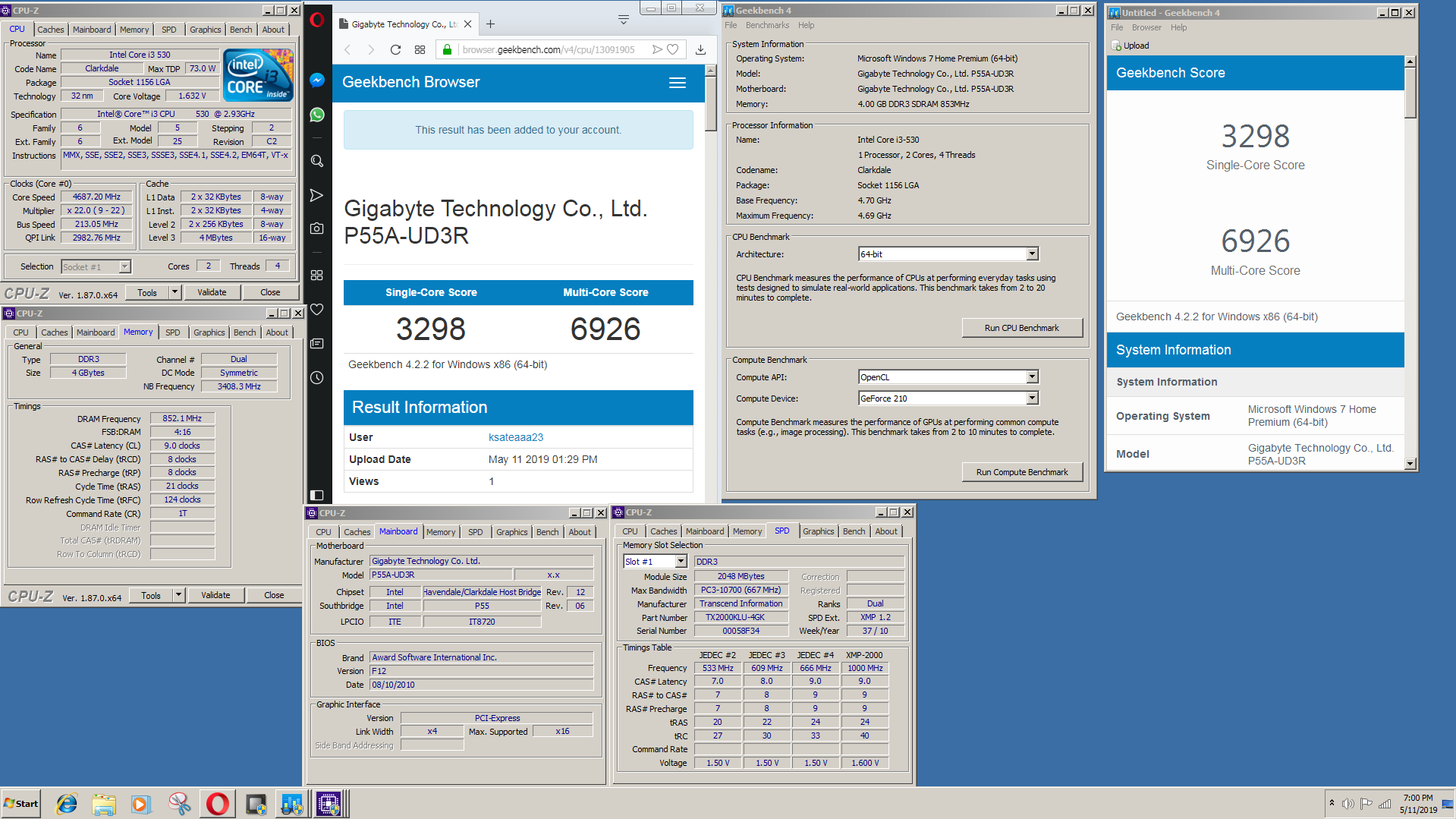Reload the Geekbench result page

[395, 49]
